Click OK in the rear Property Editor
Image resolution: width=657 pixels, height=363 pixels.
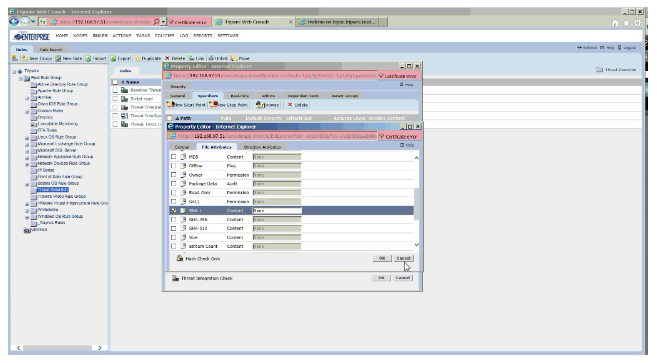coord(381,278)
